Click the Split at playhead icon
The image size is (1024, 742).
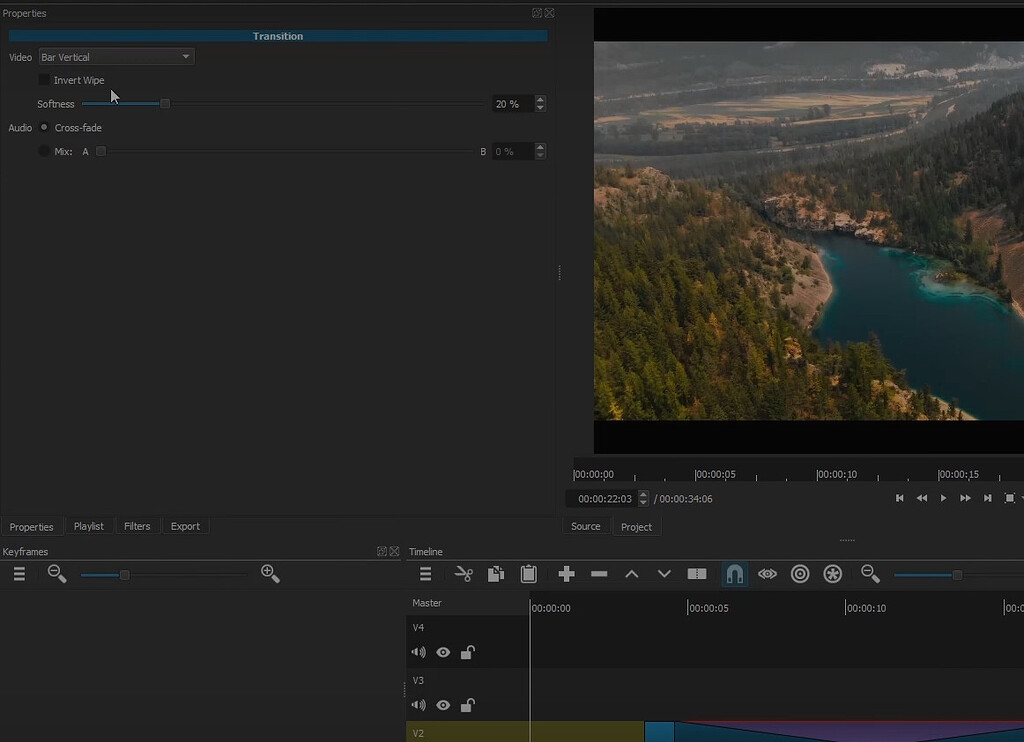[697, 574]
